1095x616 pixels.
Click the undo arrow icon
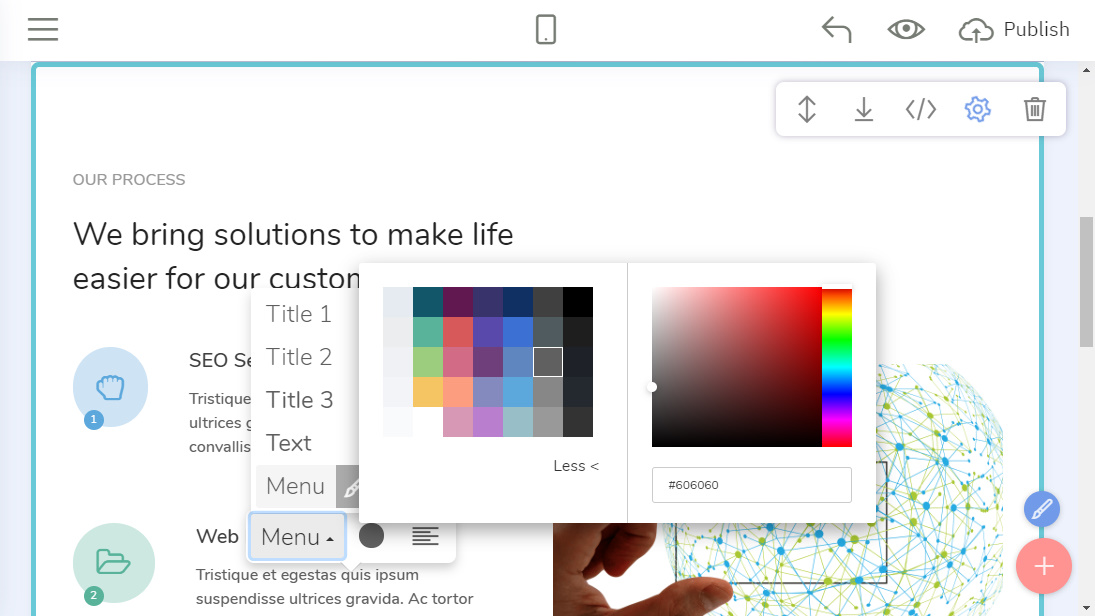(x=836, y=30)
